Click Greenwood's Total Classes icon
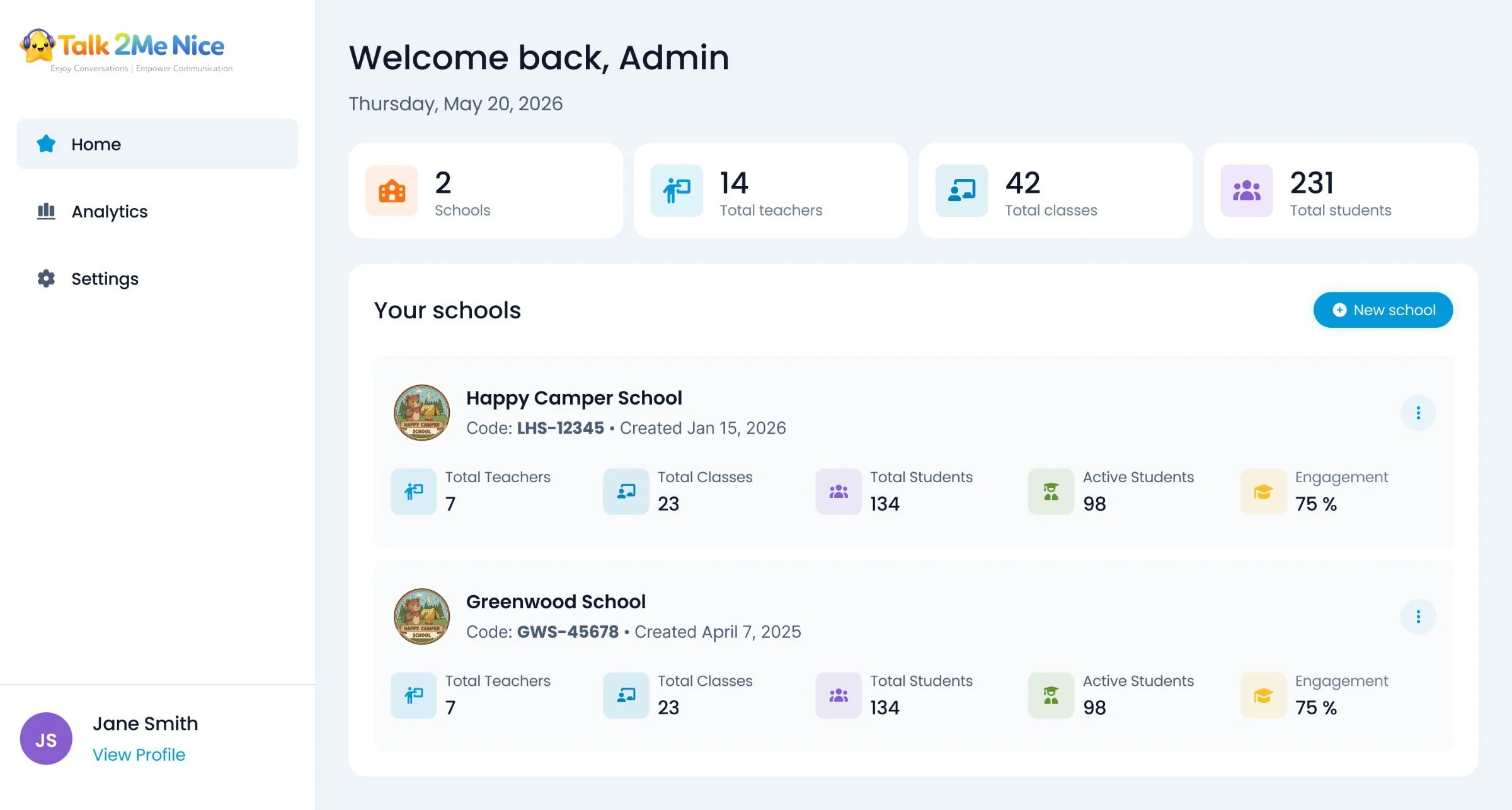 626,695
